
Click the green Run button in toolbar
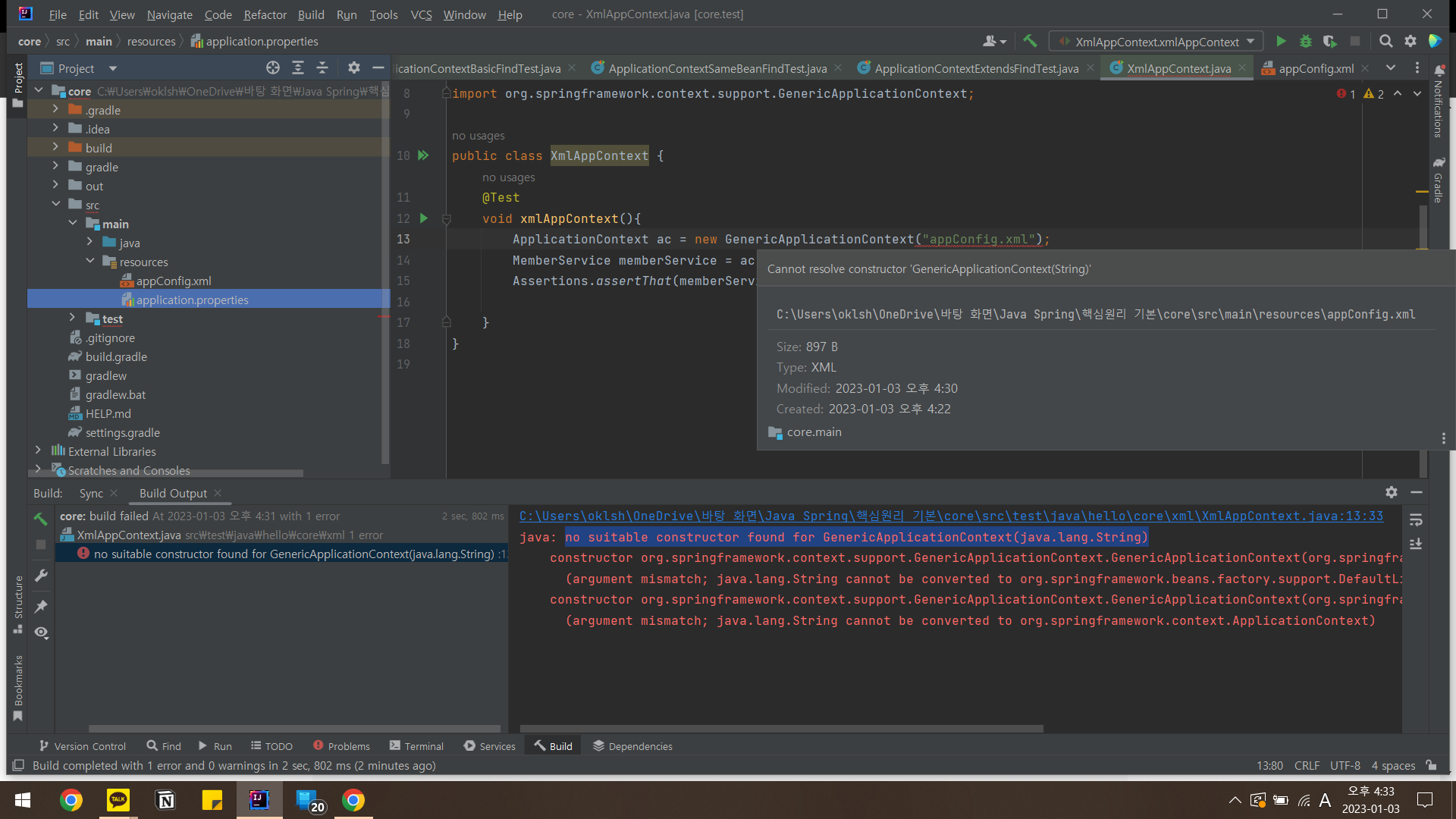point(1281,42)
